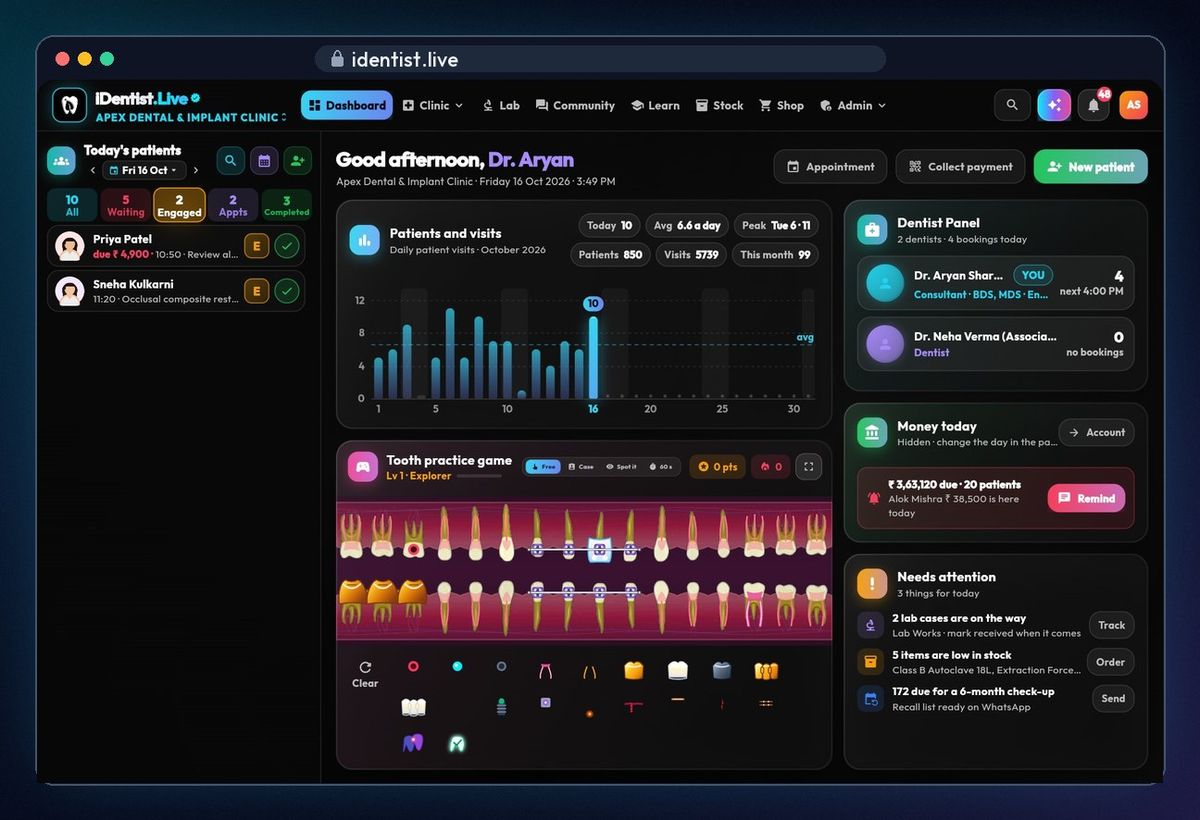Search in Today's patients panel
The height and width of the screenshot is (820, 1200).
pos(230,160)
